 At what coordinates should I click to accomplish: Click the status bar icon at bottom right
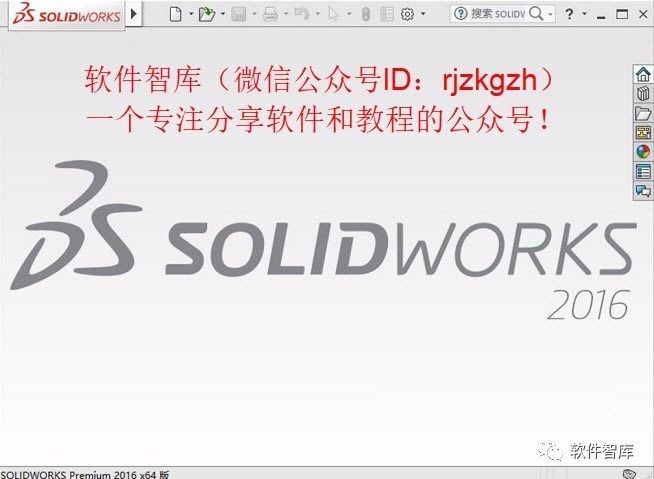click(x=629, y=474)
